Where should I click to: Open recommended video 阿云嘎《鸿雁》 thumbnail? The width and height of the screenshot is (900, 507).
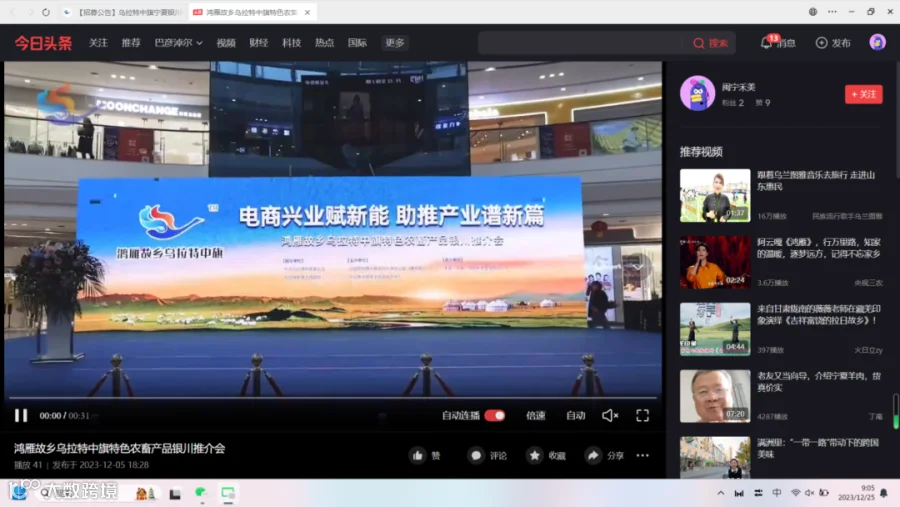(715, 262)
